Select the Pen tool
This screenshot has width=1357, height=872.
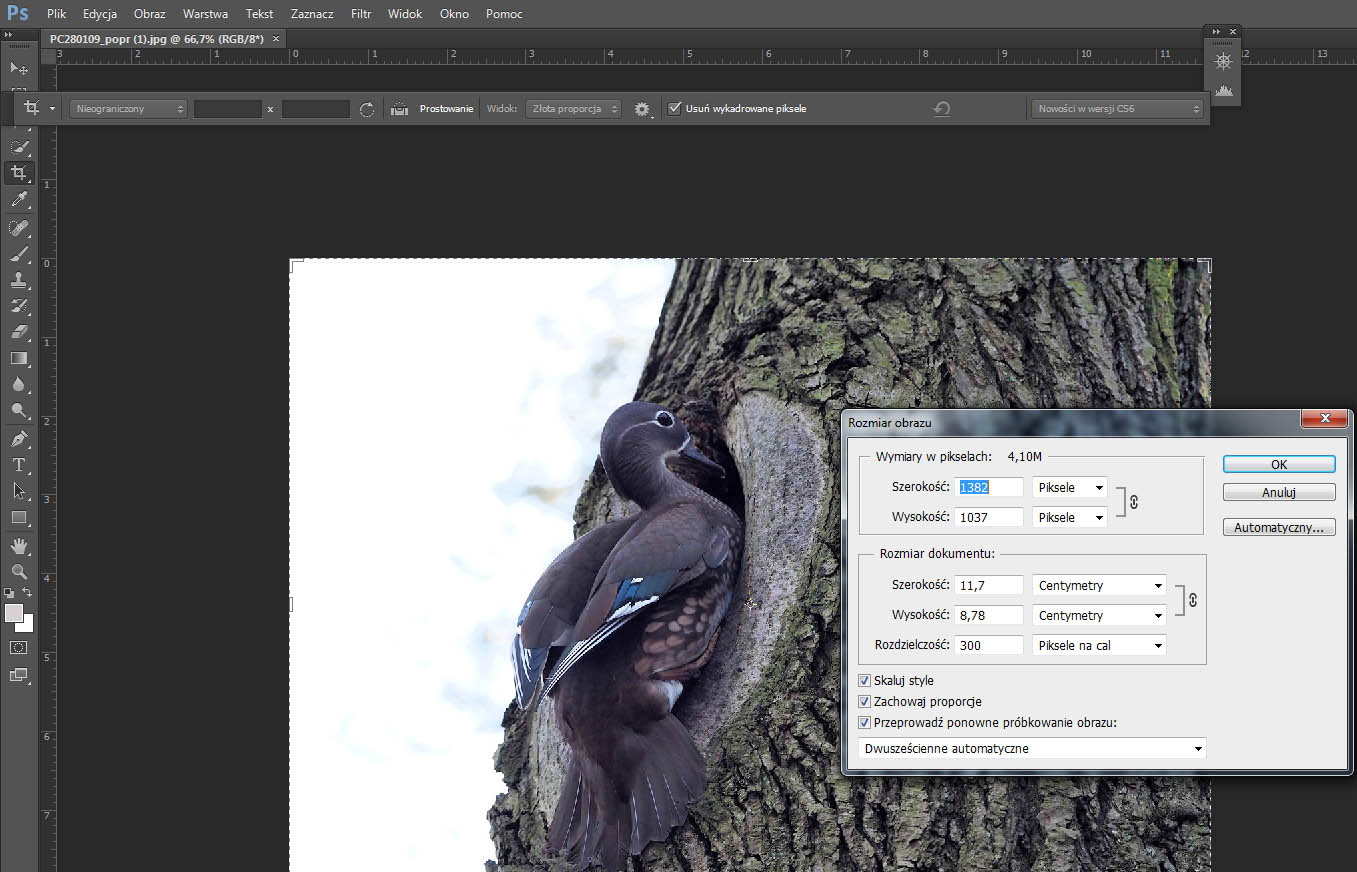coord(18,439)
